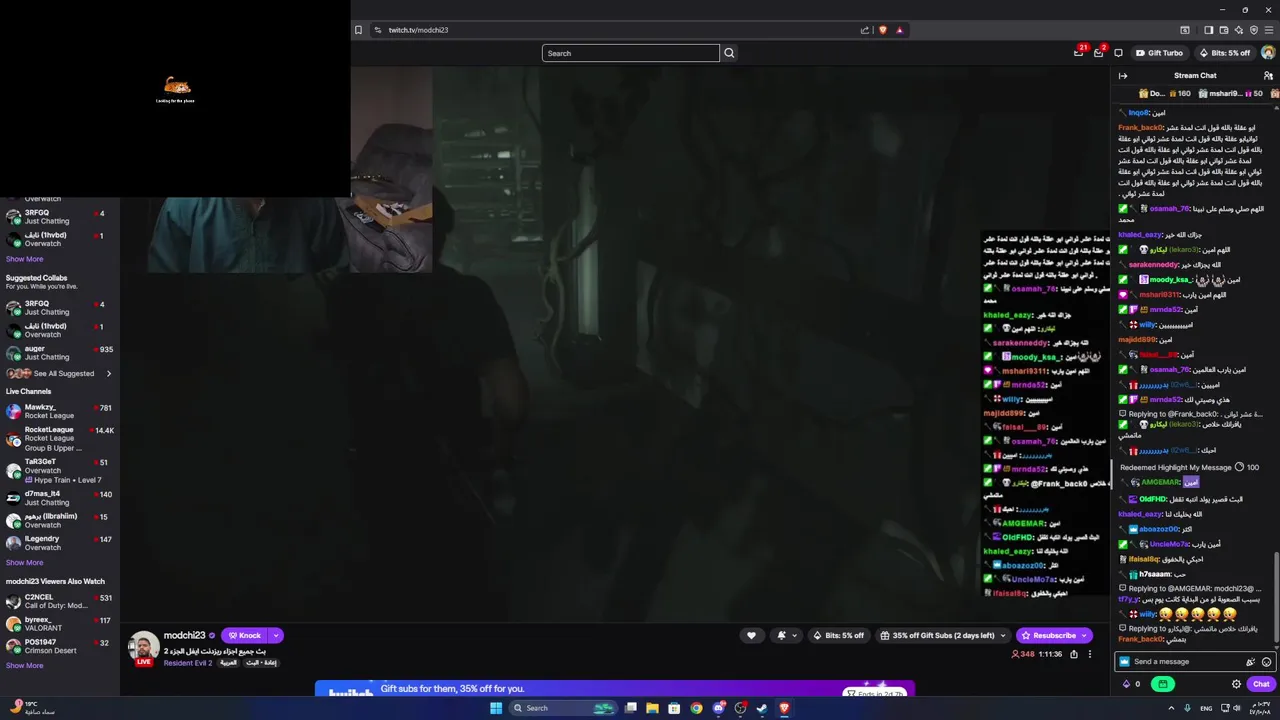Open chat settings gear icon
The height and width of the screenshot is (720, 1280).
[1236, 684]
